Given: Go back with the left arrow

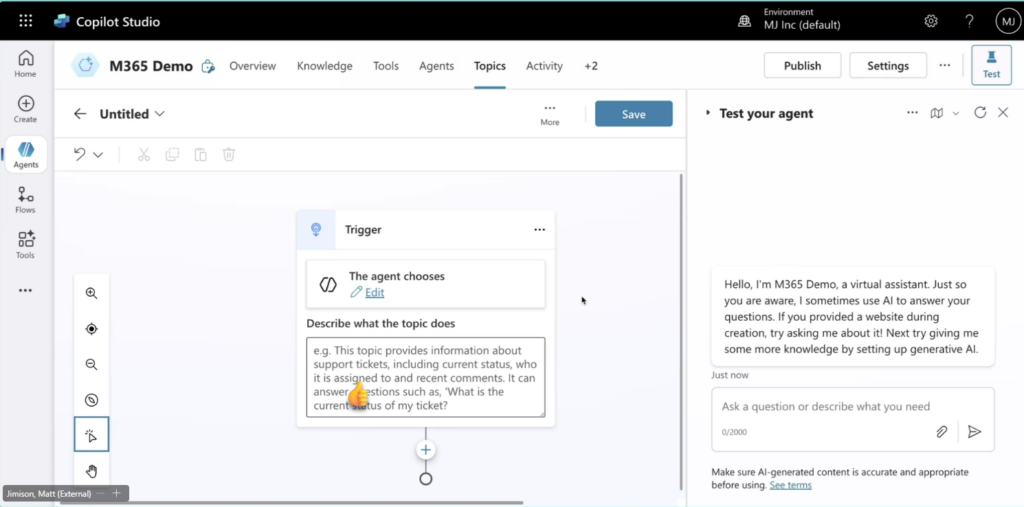Looking at the screenshot, I should 80,114.
